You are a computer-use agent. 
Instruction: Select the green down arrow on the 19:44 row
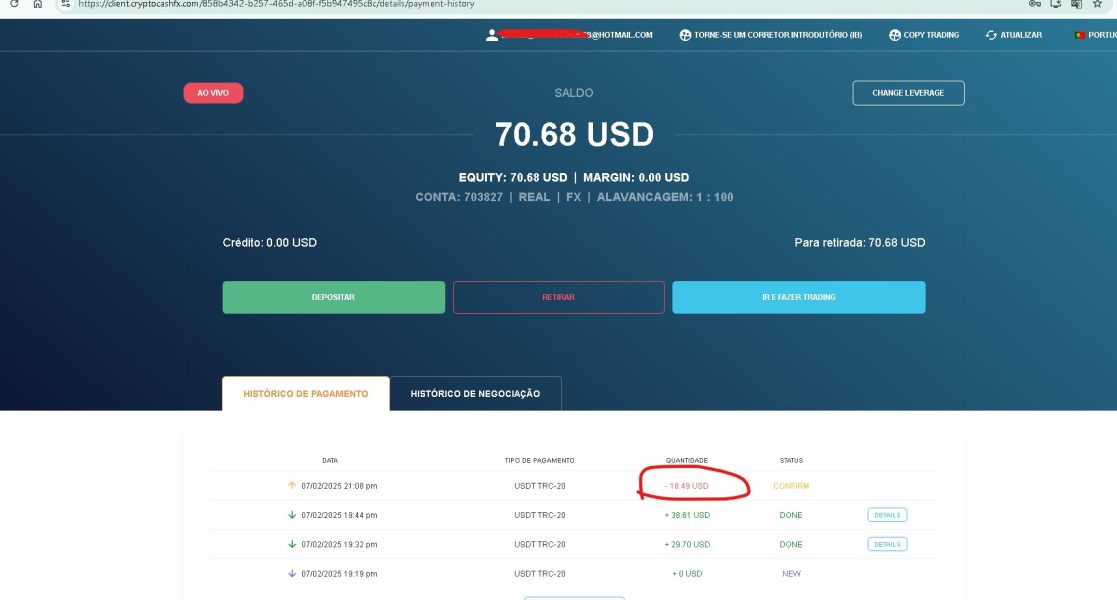click(x=292, y=514)
